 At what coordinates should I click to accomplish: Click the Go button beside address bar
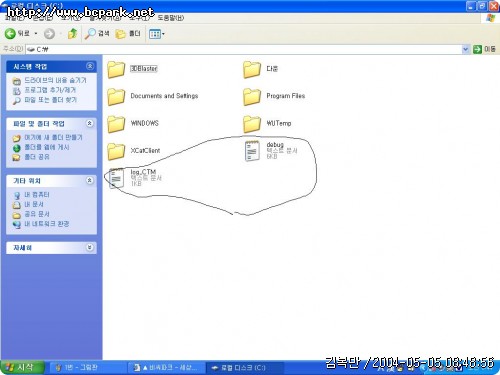[x=484, y=49]
